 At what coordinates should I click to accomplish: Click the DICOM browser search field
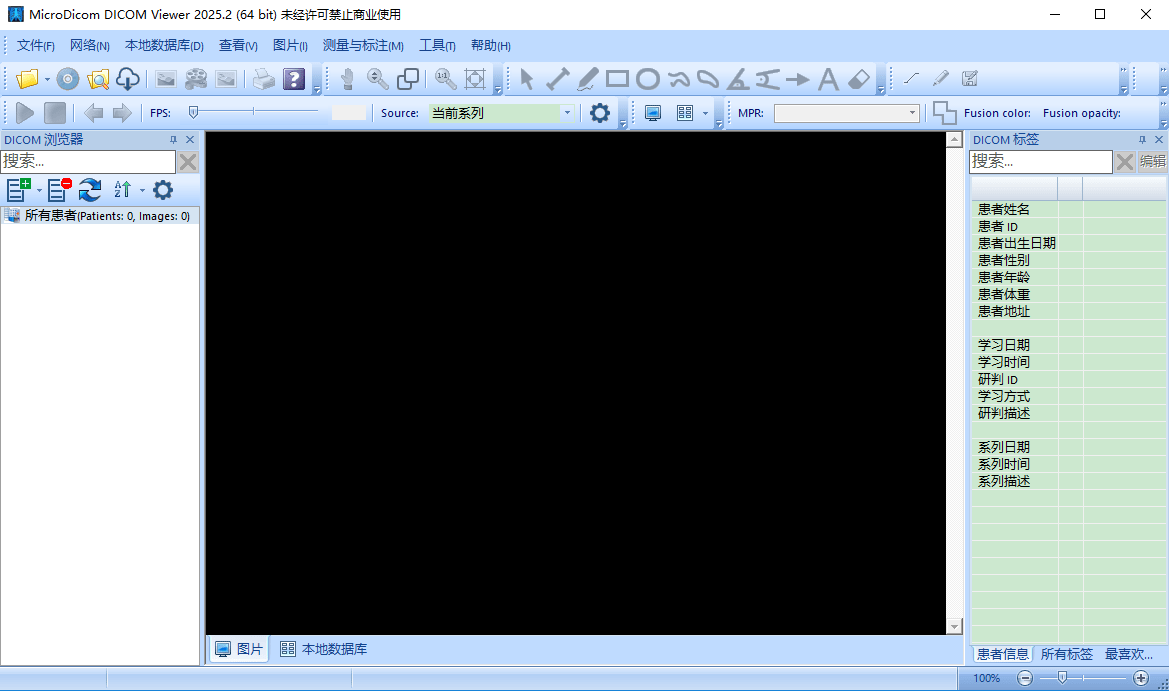[88, 161]
